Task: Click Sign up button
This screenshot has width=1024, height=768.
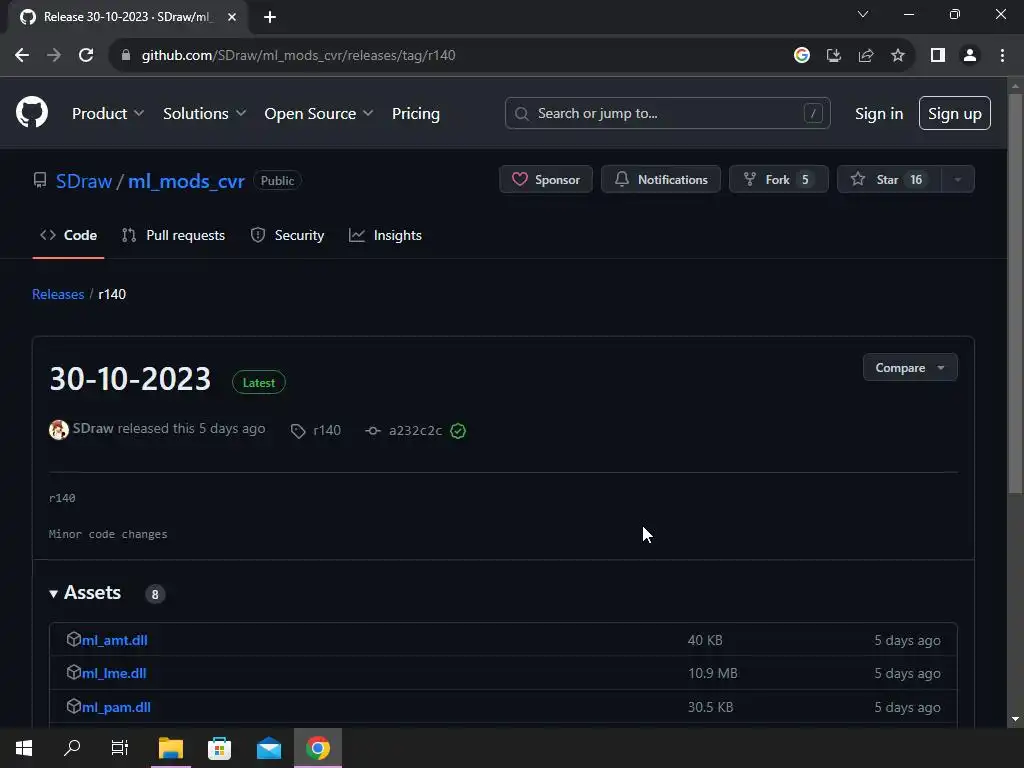Action: coord(955,114)
